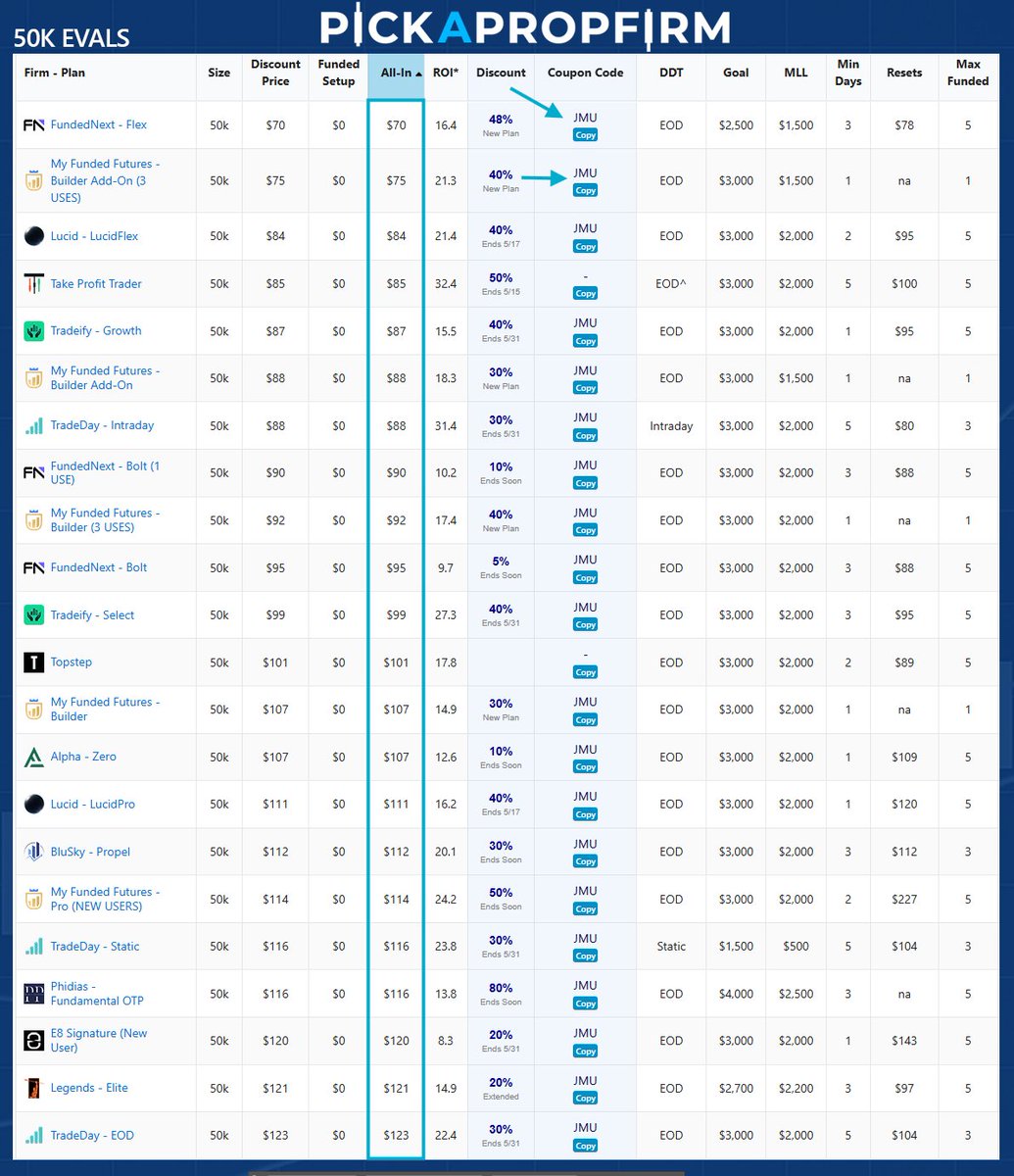Toggle the sort arrow on All-In header
This screenshot has height=1176, width=1014.
[418, 73]
